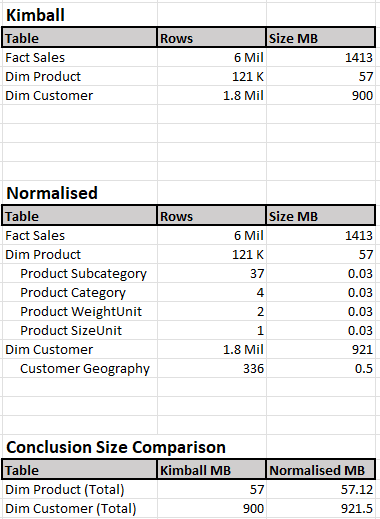
Task: Click Product WeightUnit label cell
Action: click(x=80, y=311)
